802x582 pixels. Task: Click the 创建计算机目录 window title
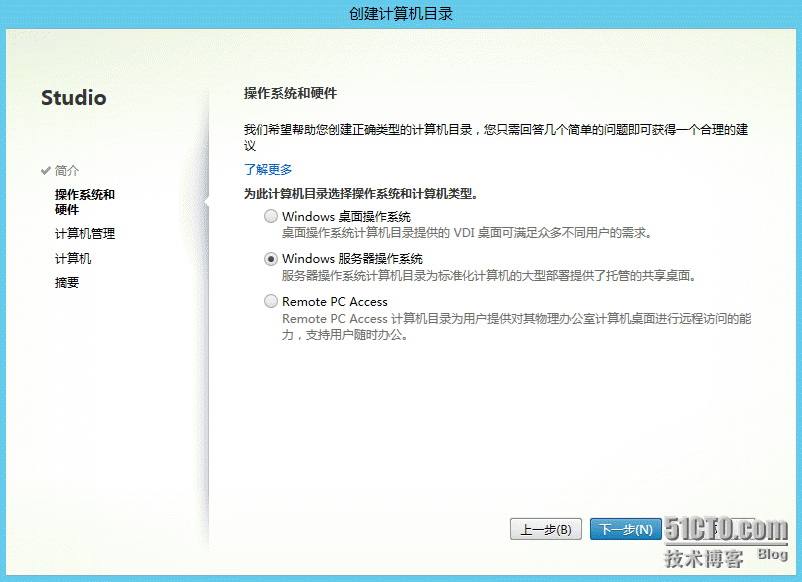pyautogui.click(x=401, y=14)
